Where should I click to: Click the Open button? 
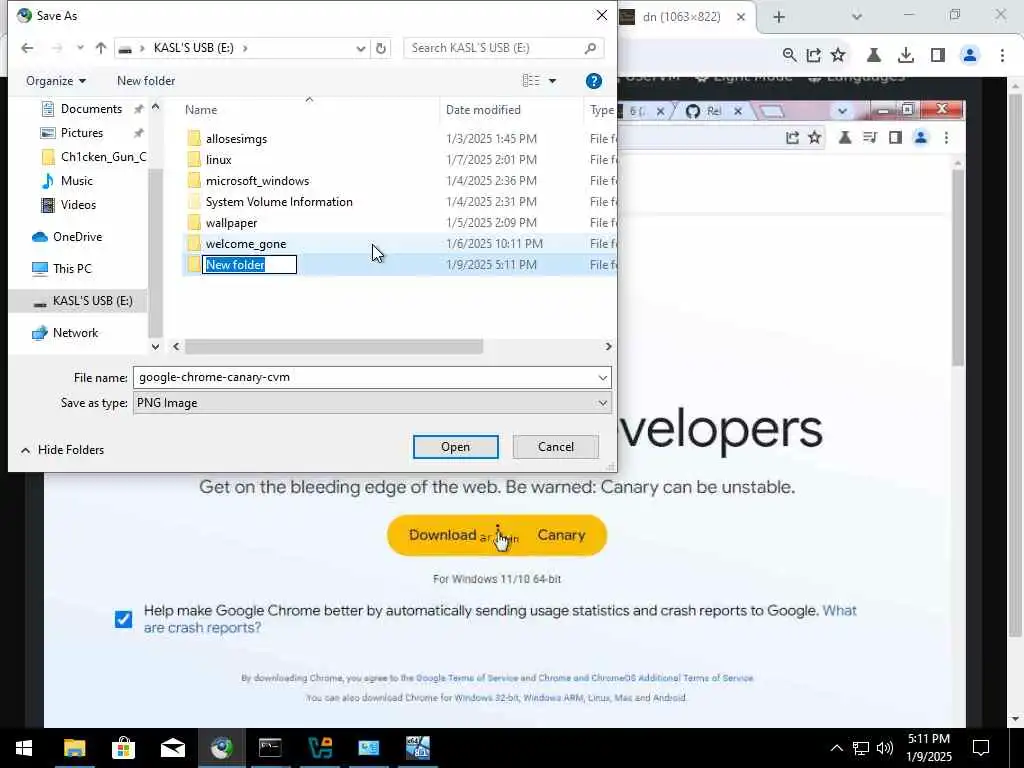[455, 447]
